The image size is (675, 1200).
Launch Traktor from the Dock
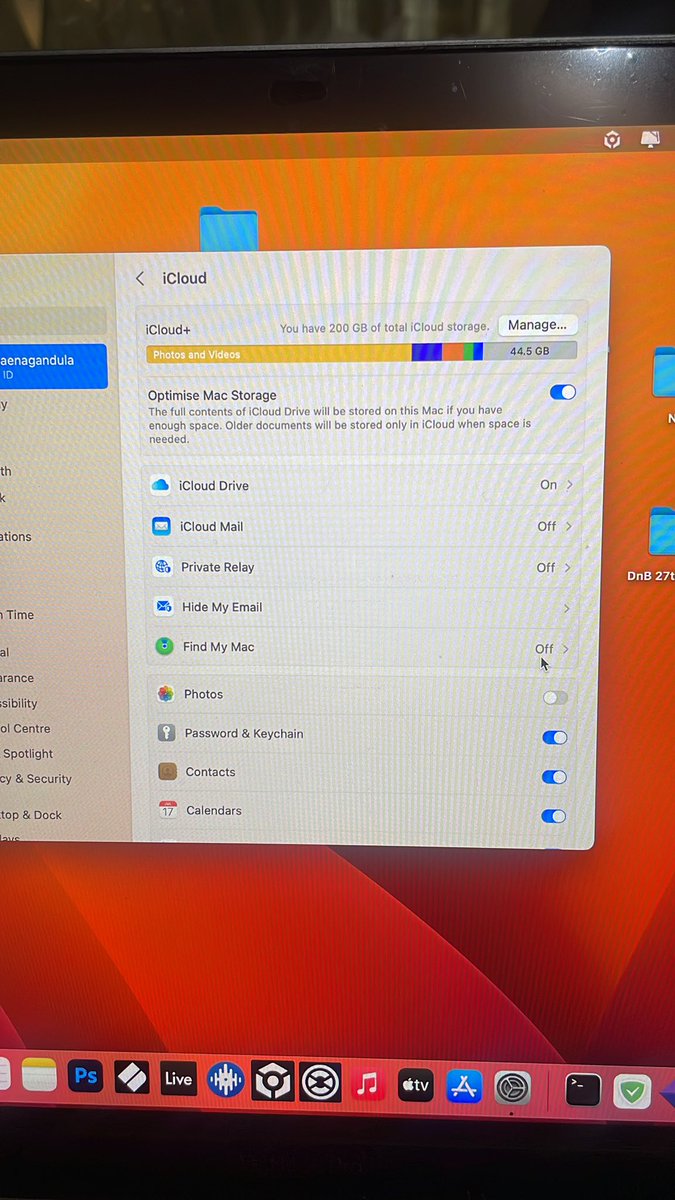(x=320, y=1083)
